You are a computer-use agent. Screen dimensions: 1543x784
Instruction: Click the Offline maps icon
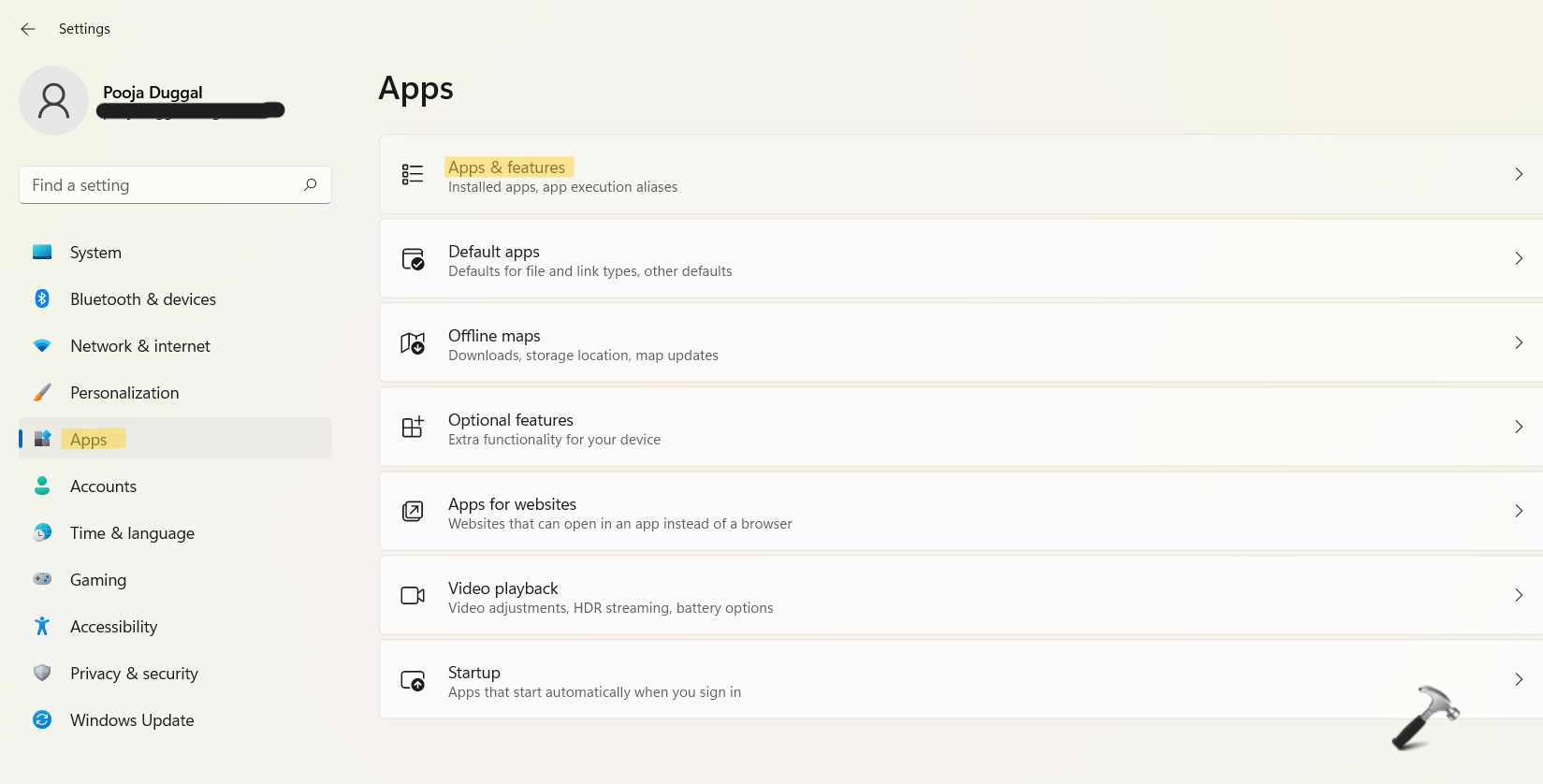(413, 343)
